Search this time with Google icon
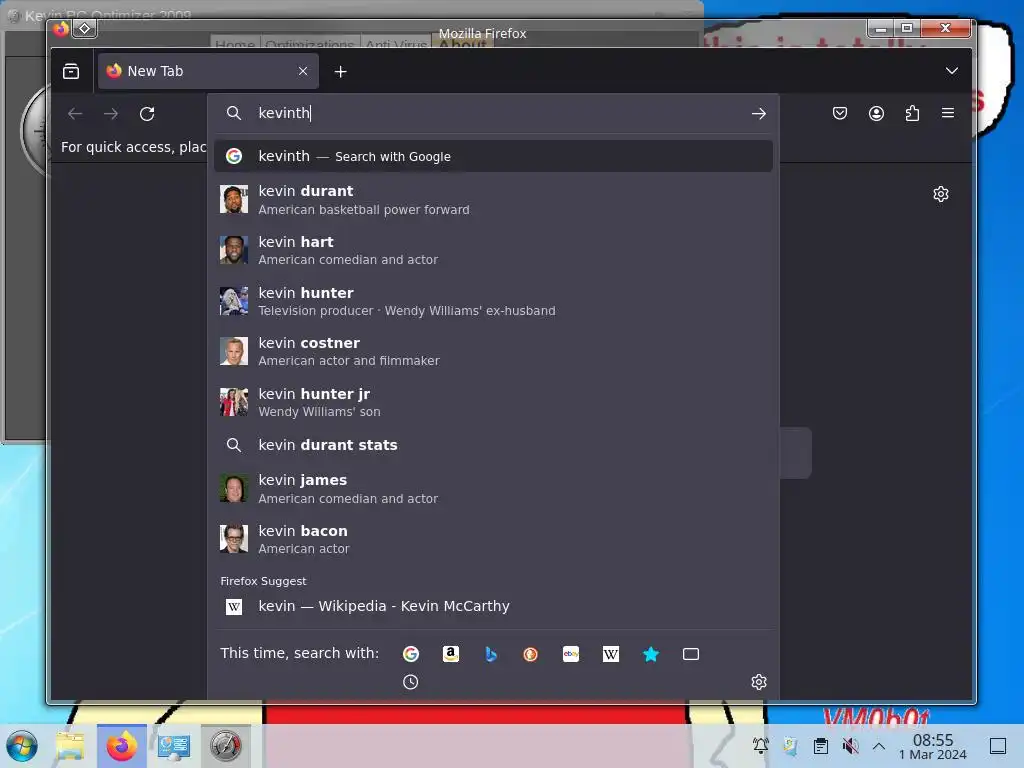This screenshot has width=1024, height=768. 411,654
